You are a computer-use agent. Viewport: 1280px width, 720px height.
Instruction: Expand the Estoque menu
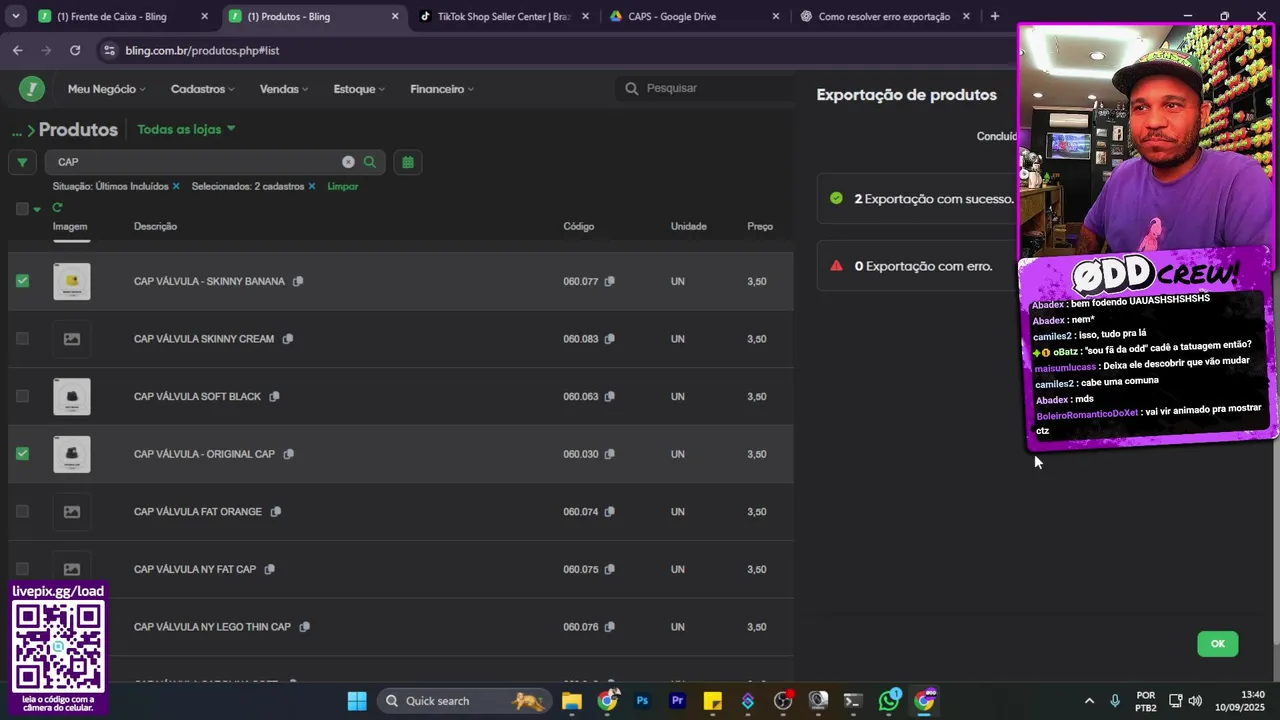pyautogui.click(x=359, y=89)
